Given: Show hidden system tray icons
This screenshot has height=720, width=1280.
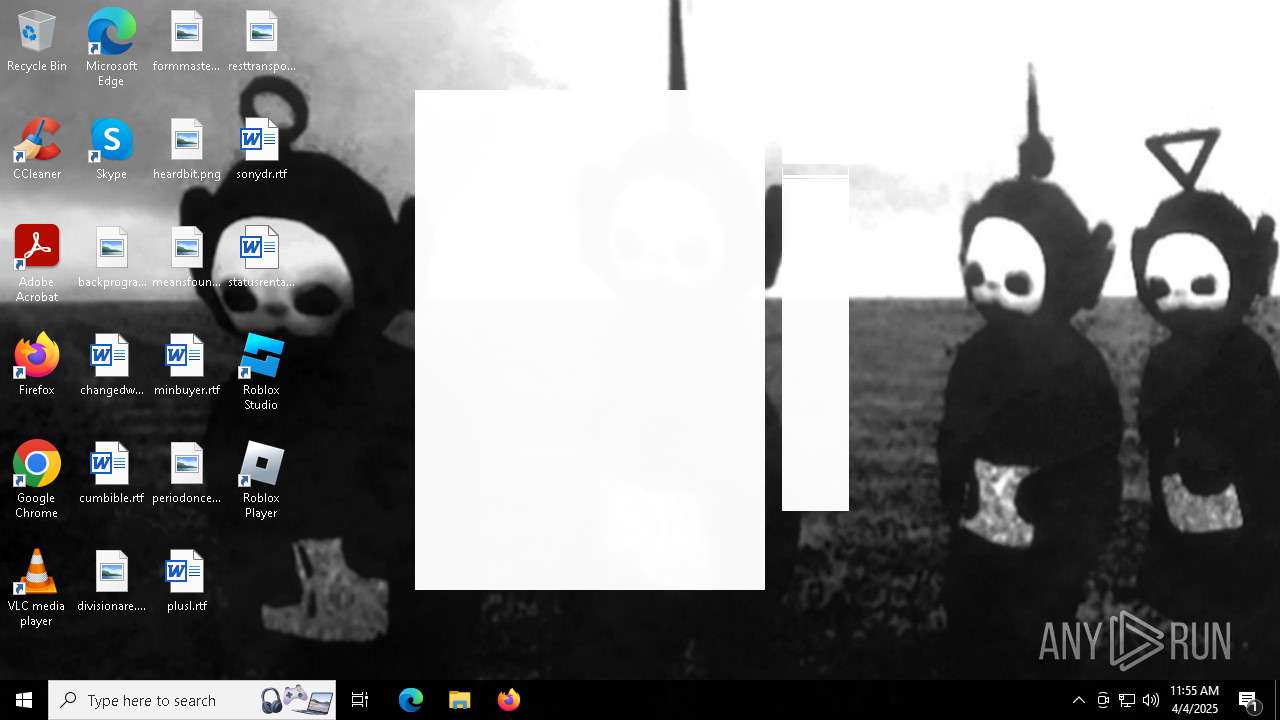Looking at the screenshot, I should click(x=1079, y=700).
